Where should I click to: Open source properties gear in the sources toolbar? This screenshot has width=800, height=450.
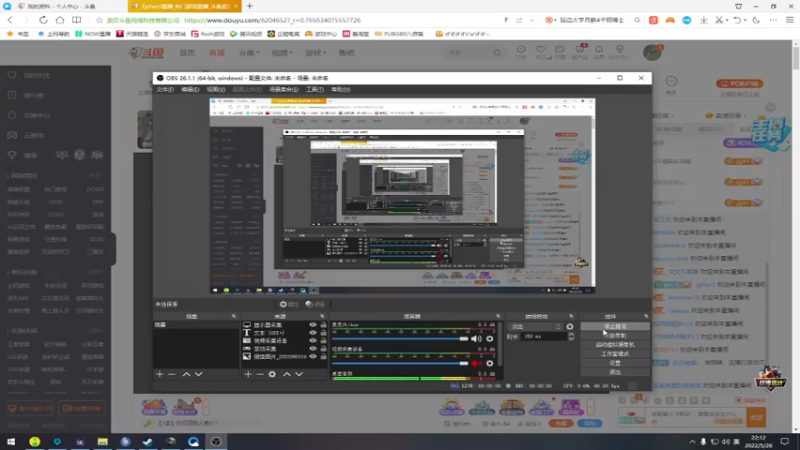tap(272, 374)
